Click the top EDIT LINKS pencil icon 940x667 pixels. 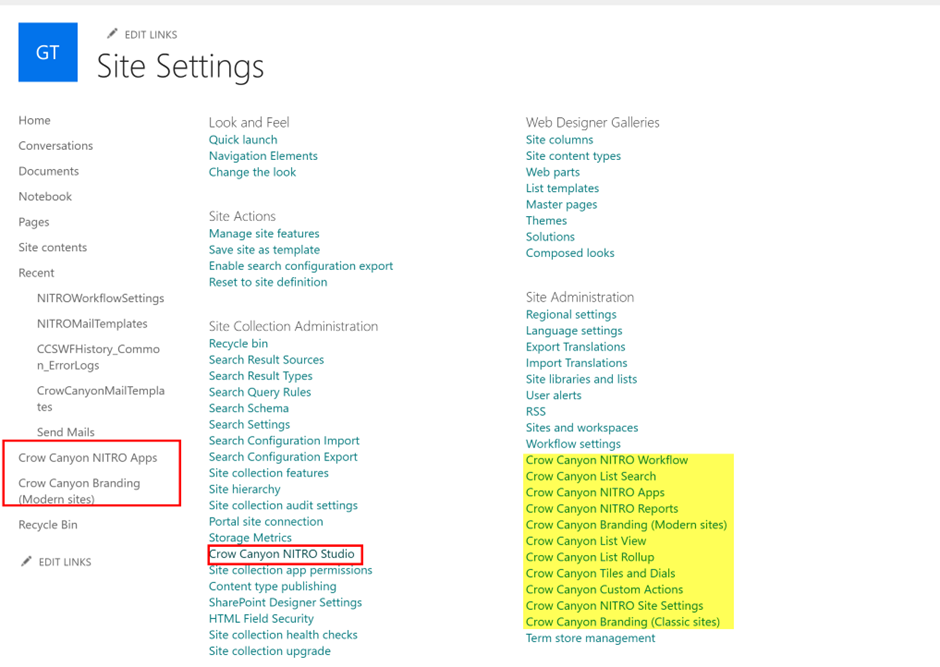(x=112, y=34)
